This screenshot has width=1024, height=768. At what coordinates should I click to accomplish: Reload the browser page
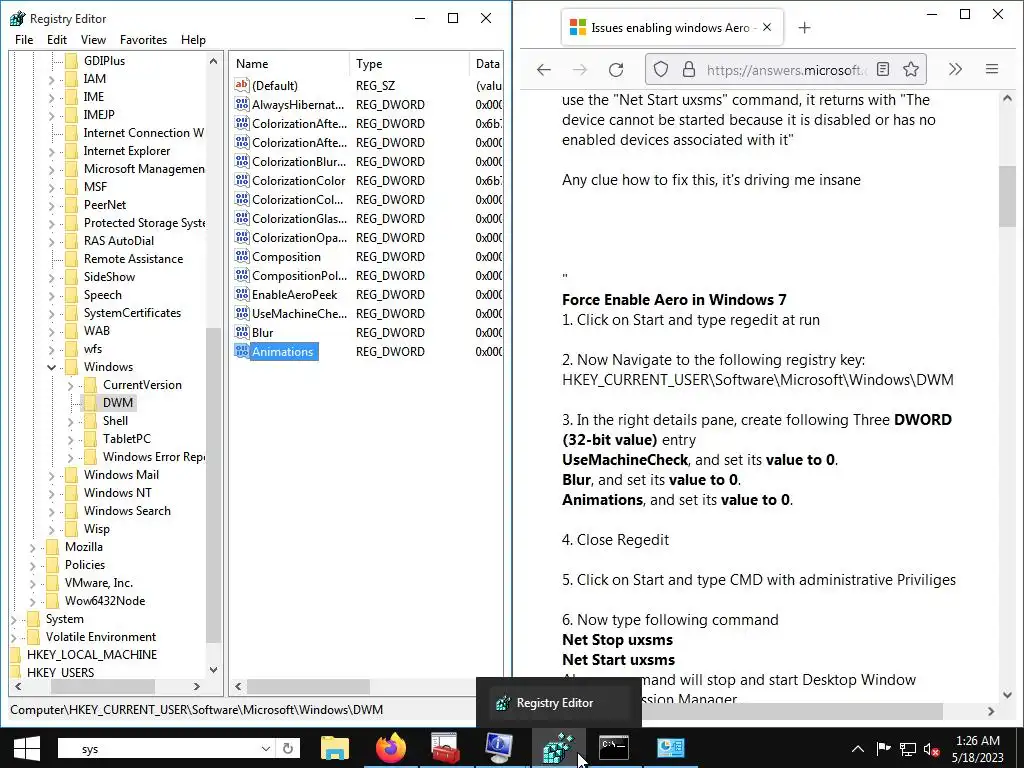tap(616, 69)
